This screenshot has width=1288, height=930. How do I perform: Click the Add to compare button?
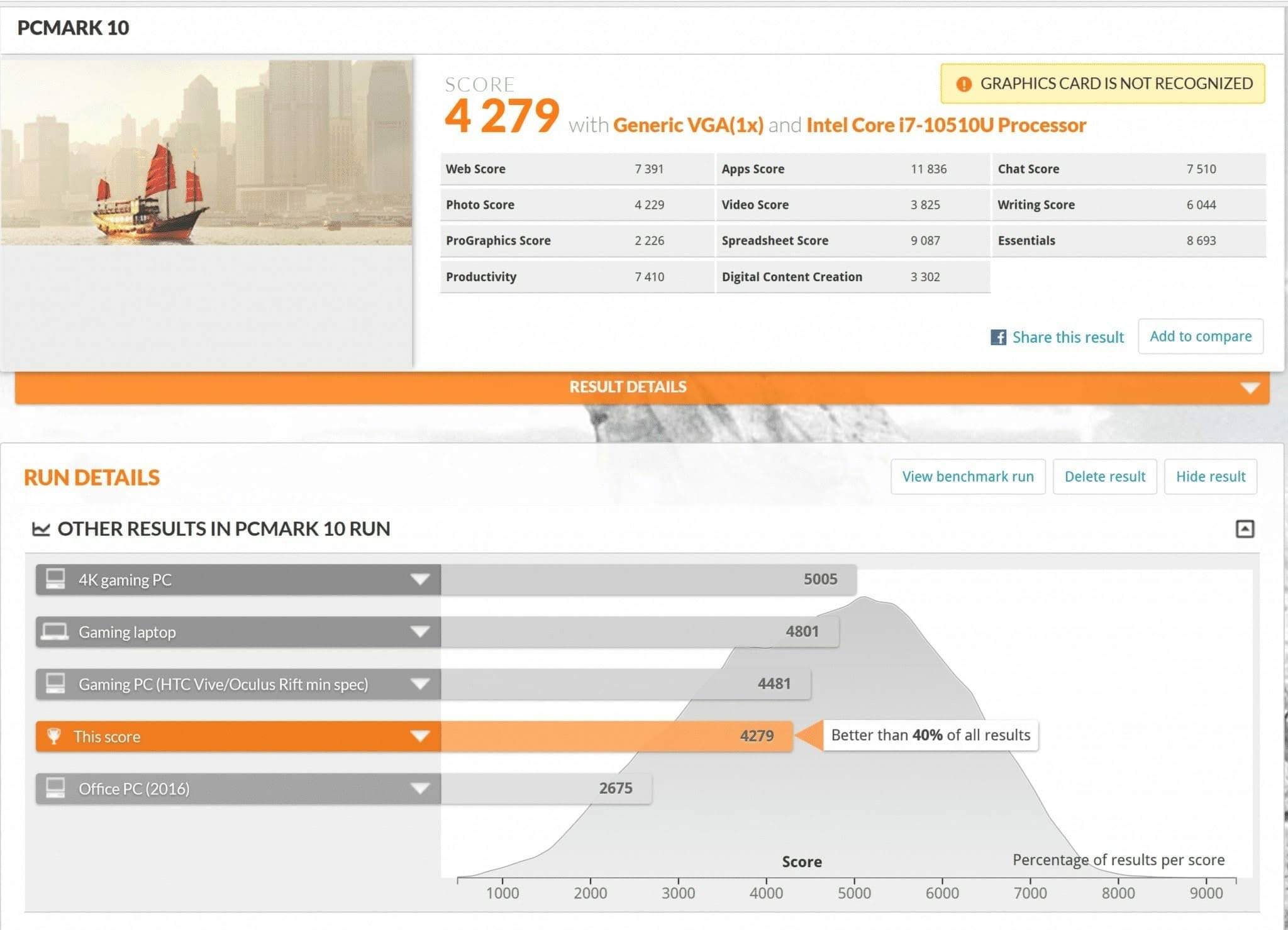[x=1201, y=336]
